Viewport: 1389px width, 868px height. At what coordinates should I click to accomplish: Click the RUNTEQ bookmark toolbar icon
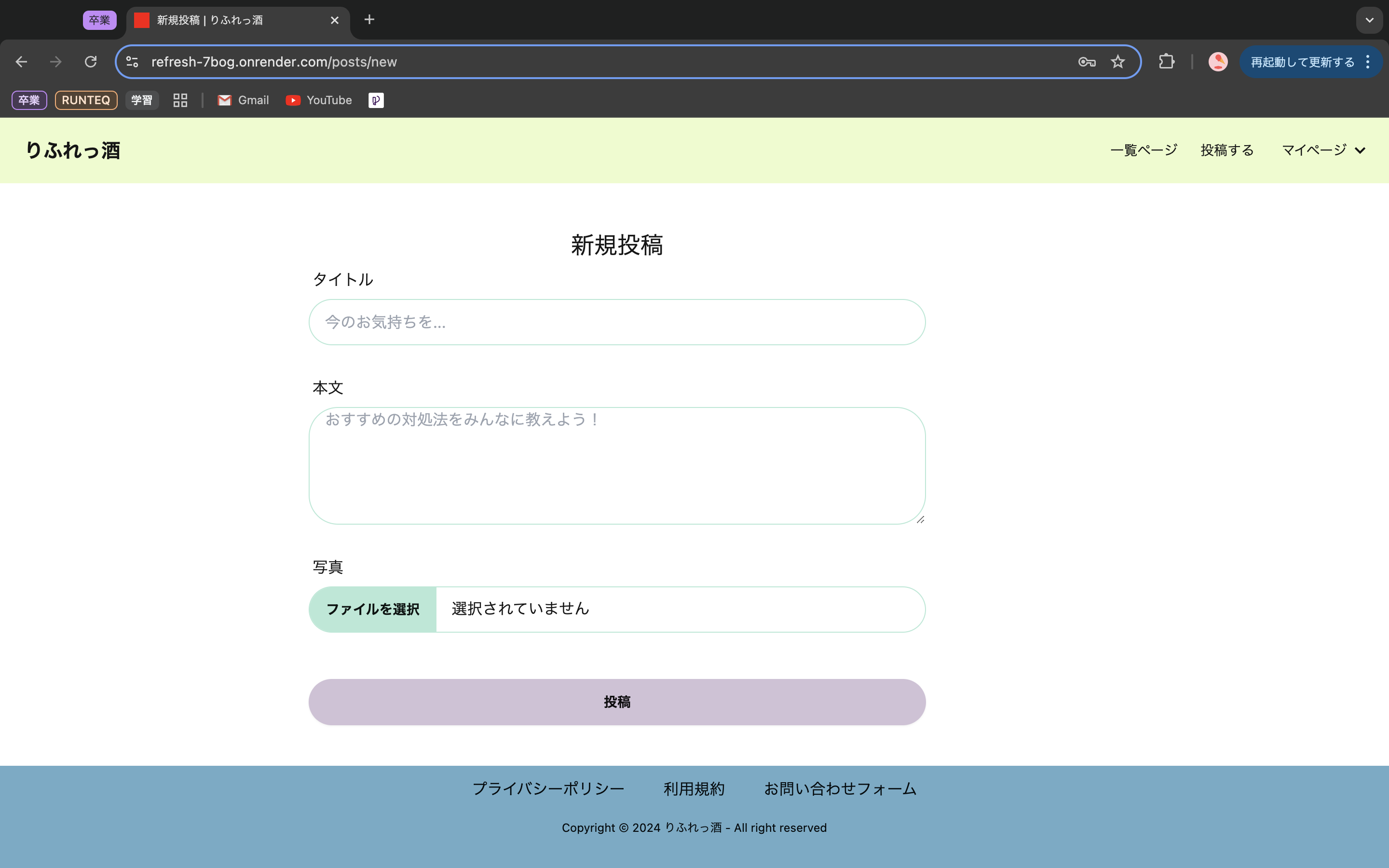point(85,99)
